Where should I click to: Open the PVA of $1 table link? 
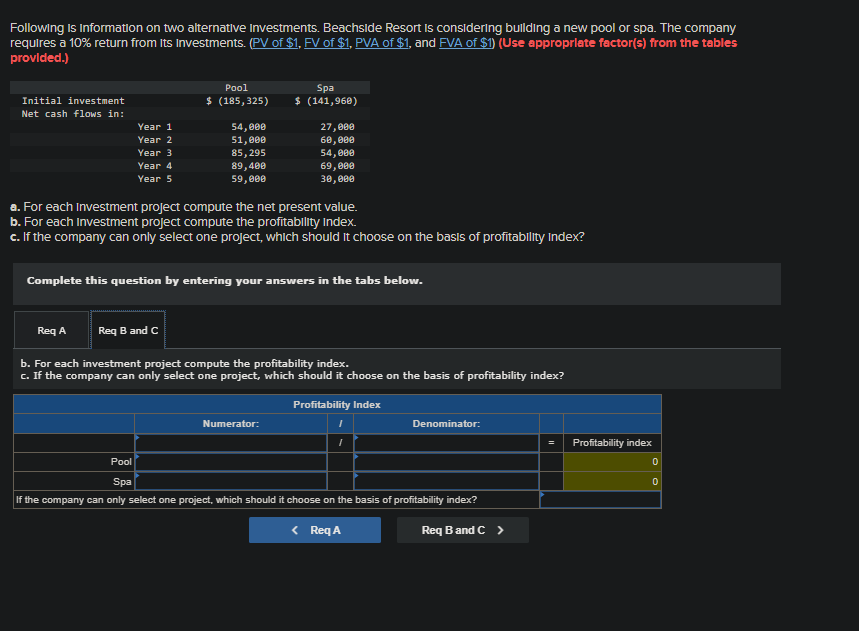pos(382,43)
